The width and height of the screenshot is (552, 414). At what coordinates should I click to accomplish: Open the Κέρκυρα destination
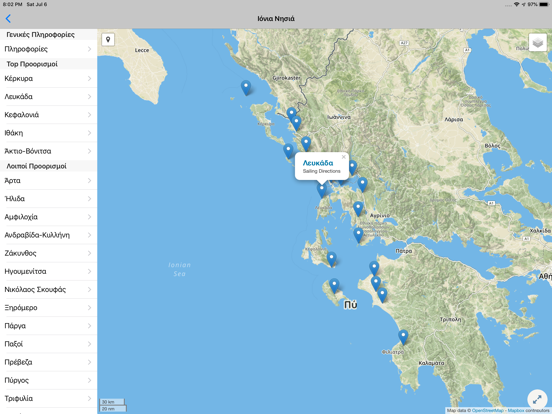click(x=48, y=79)
